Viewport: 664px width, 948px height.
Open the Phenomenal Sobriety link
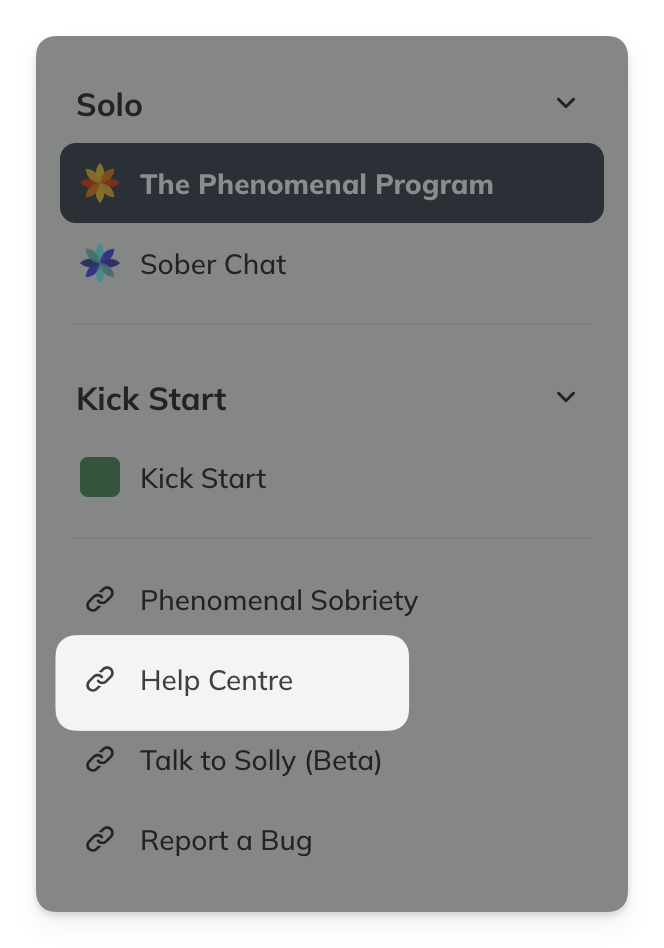pyautogui.click(x=279, y=600)
